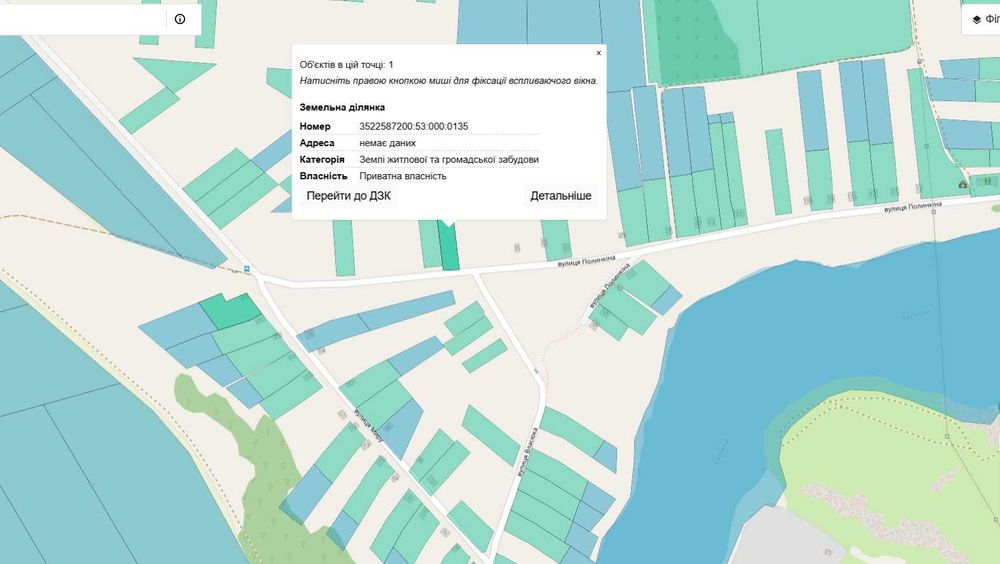Click the Земельна ділянка popup heading
The image size is (1000, 564).
(x=342, y=107)
